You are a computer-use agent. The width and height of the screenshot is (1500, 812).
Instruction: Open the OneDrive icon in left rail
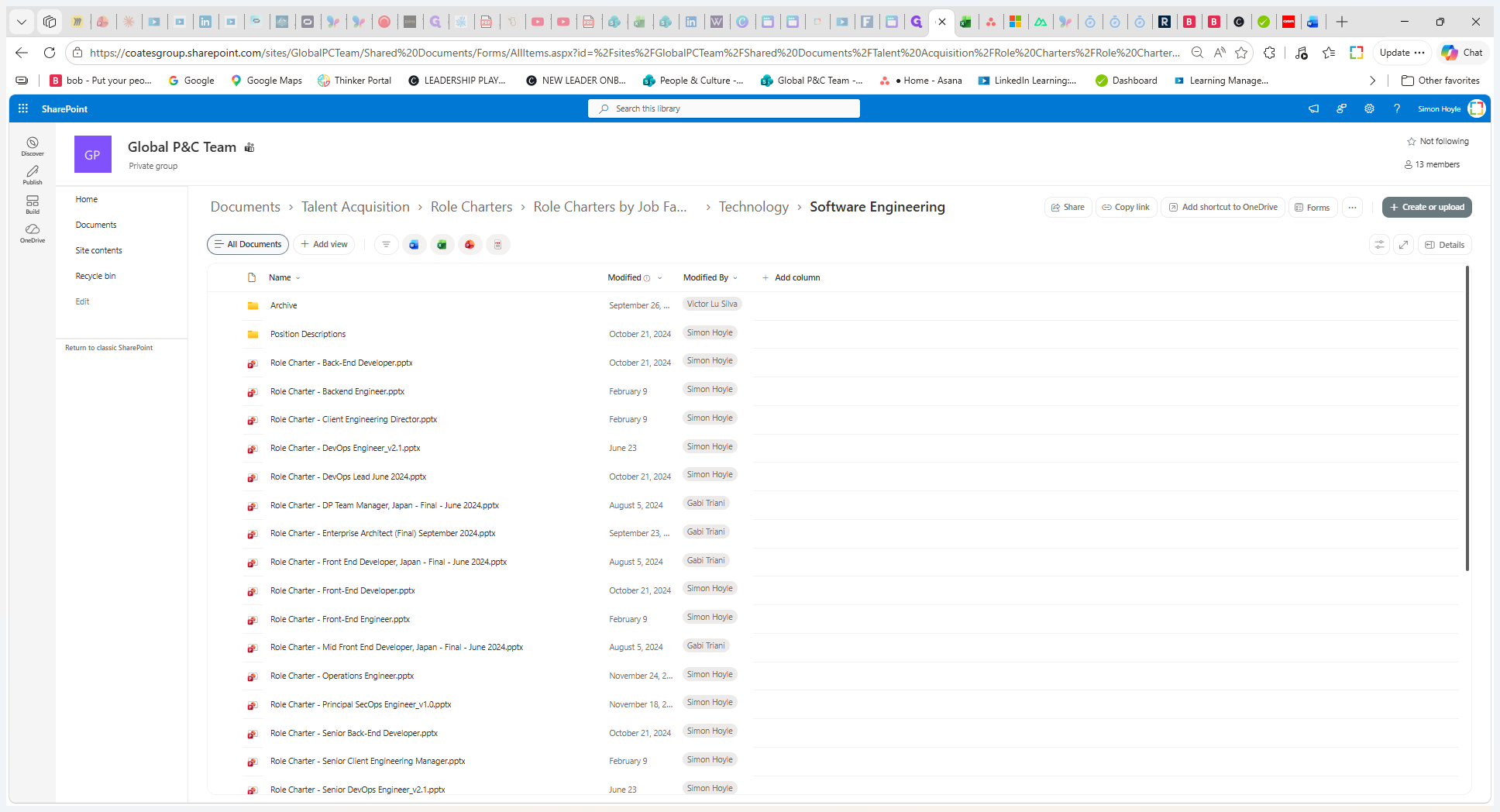click(x=33, y=232)
